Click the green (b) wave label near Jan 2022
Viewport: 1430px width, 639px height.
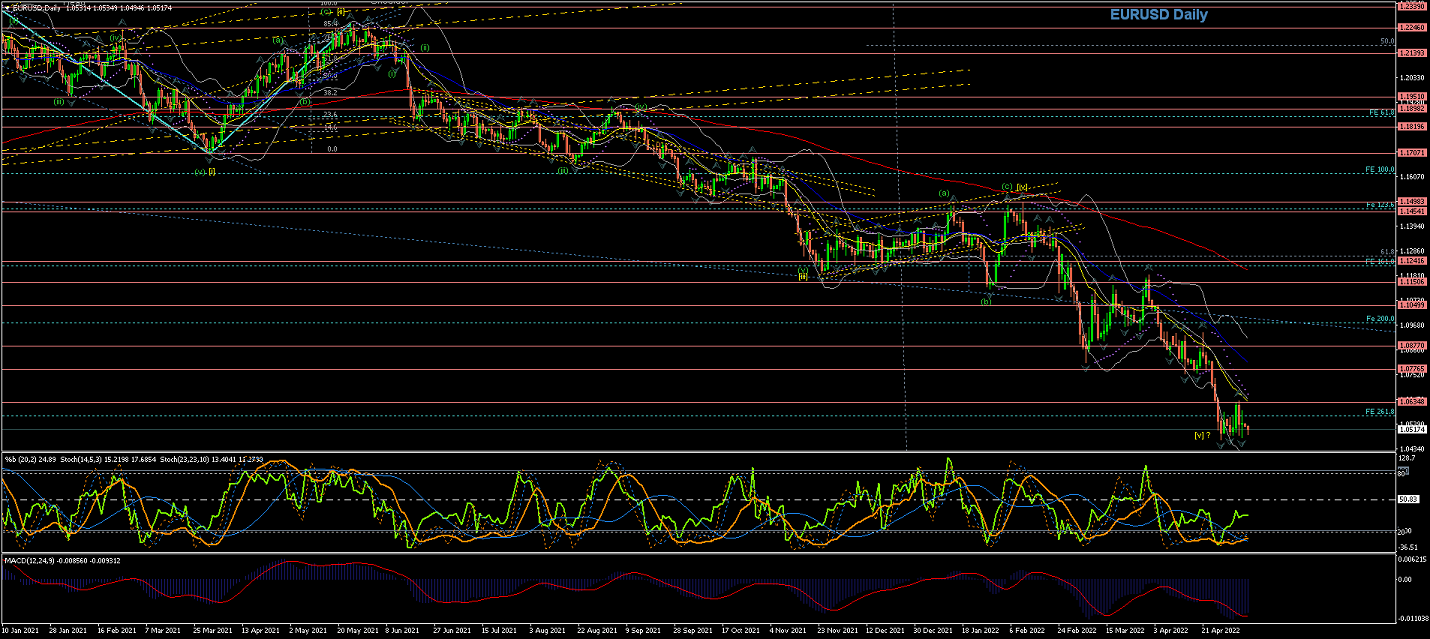[986, 300]
